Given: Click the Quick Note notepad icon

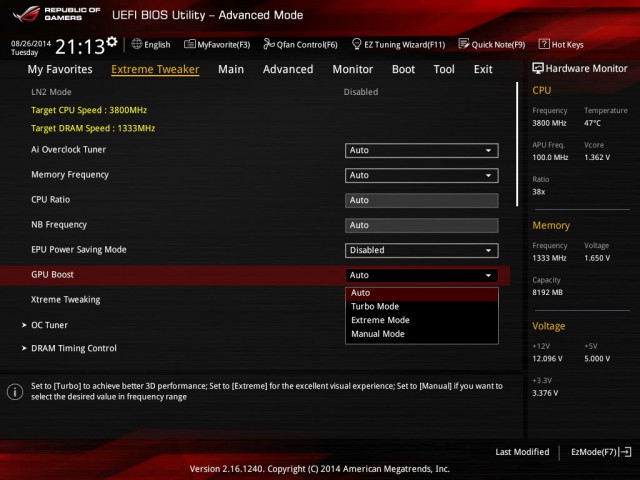Looking at the screenshot, I should click(464, 44).
